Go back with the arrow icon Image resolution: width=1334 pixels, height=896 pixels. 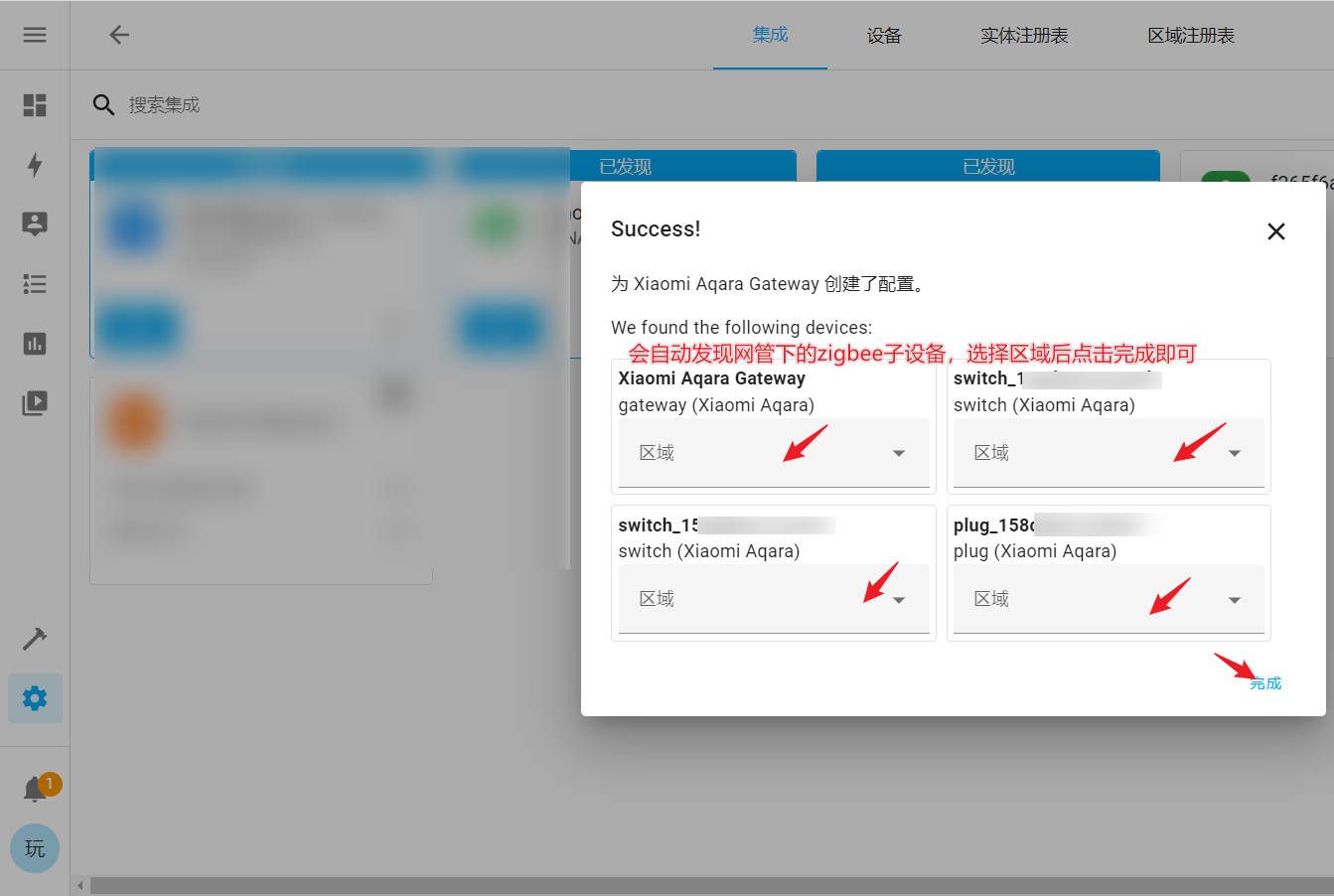click(x=119, y=35)
